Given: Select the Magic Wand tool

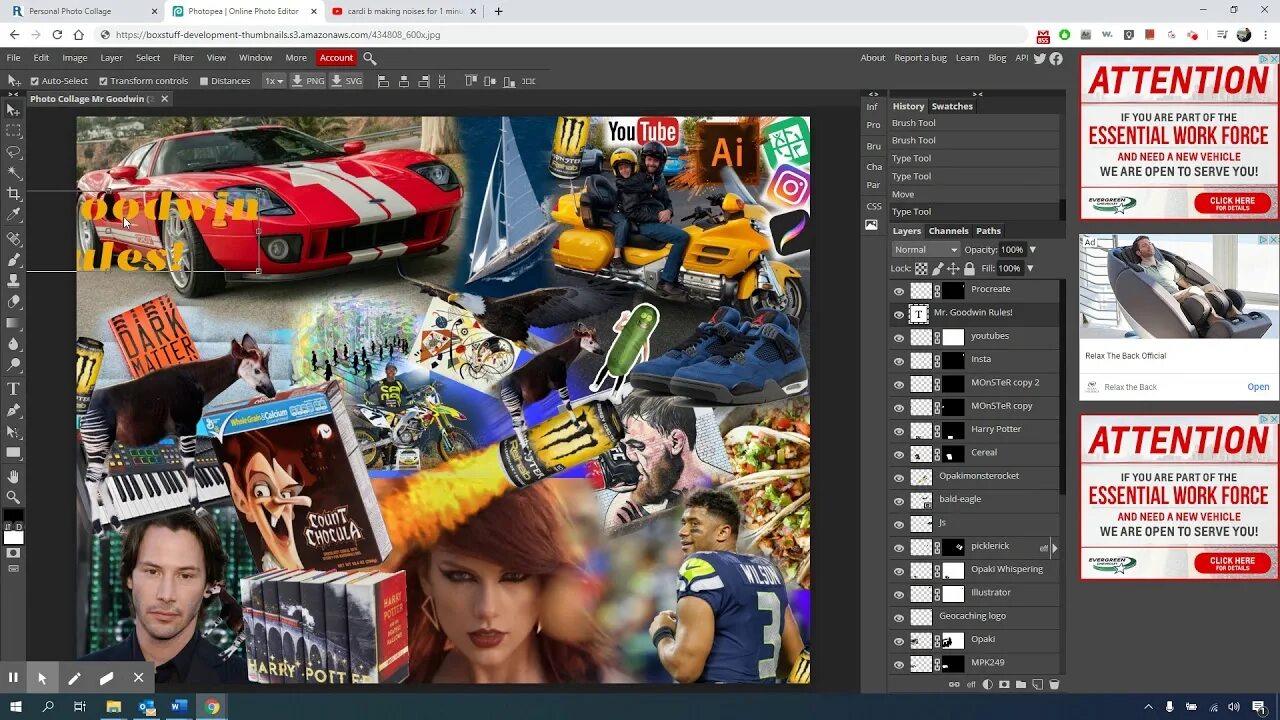Looking at the screenshot, I should (x=13, y=173).
